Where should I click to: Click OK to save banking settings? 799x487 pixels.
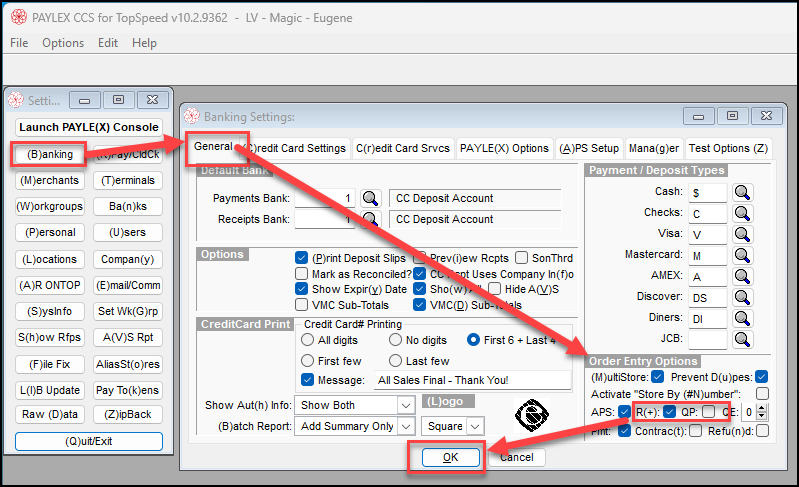pos(450,457)
